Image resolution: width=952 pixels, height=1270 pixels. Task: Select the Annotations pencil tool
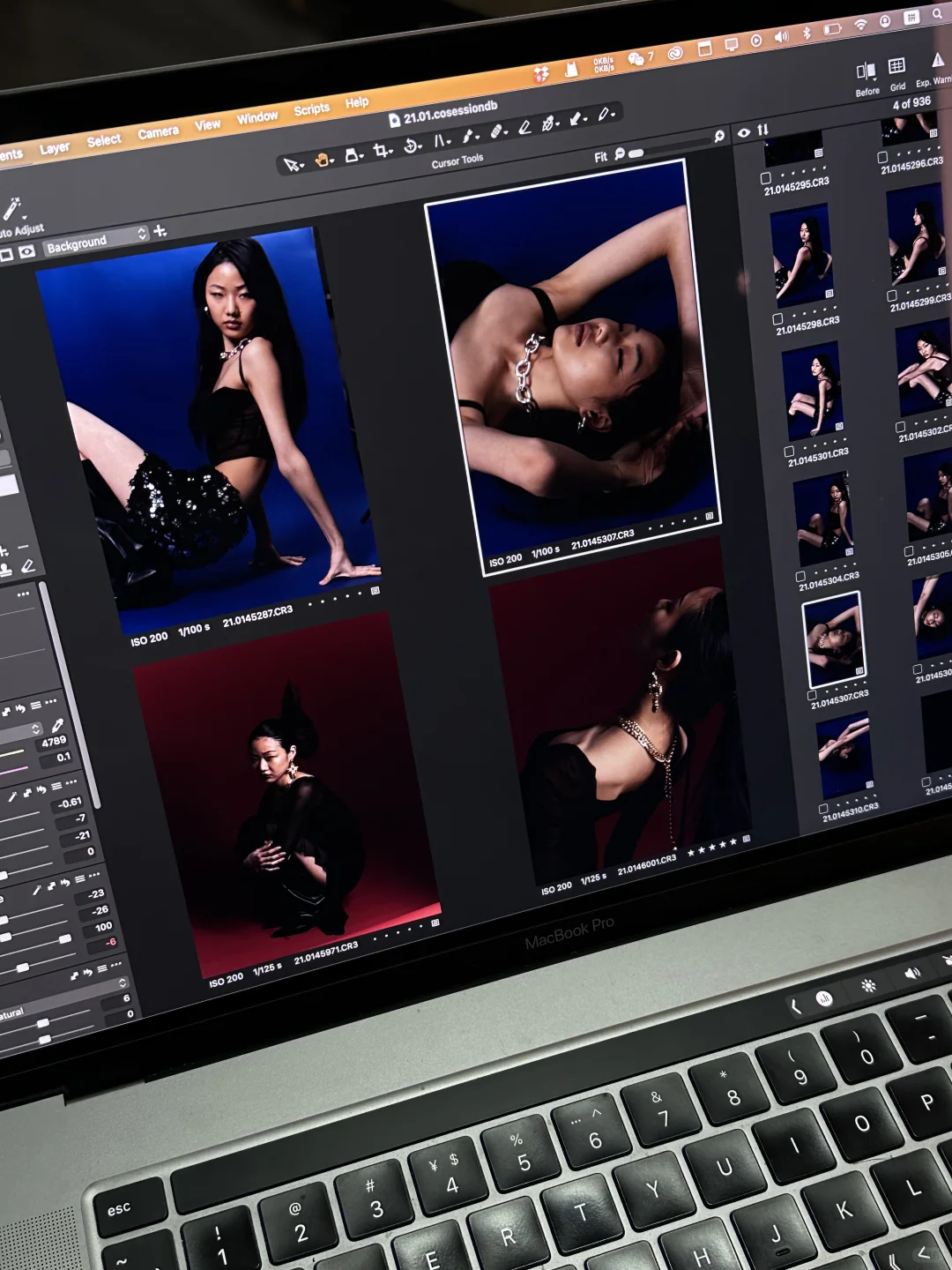point(604,114)
